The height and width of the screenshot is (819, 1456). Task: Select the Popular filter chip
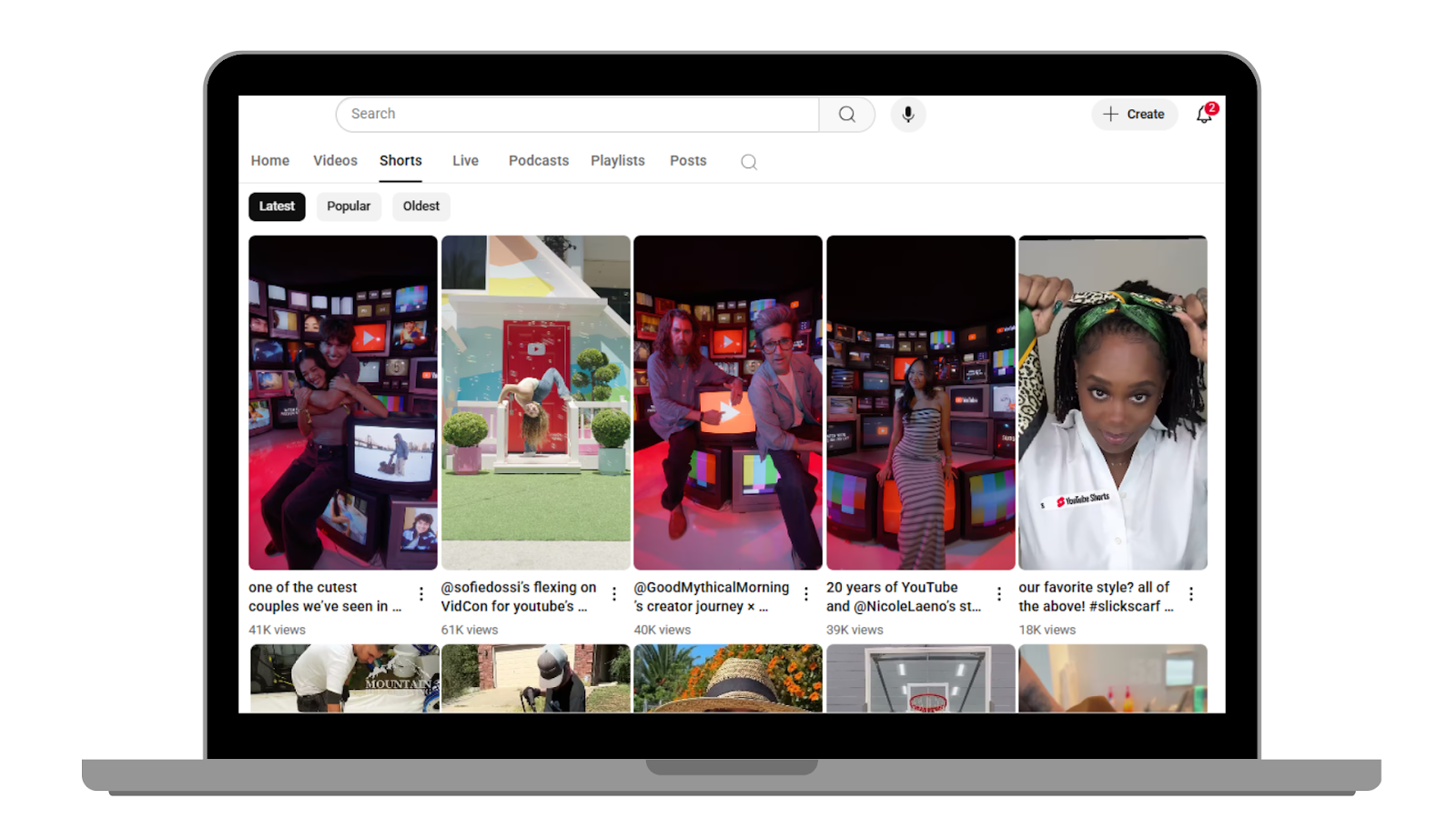(349, 207)
